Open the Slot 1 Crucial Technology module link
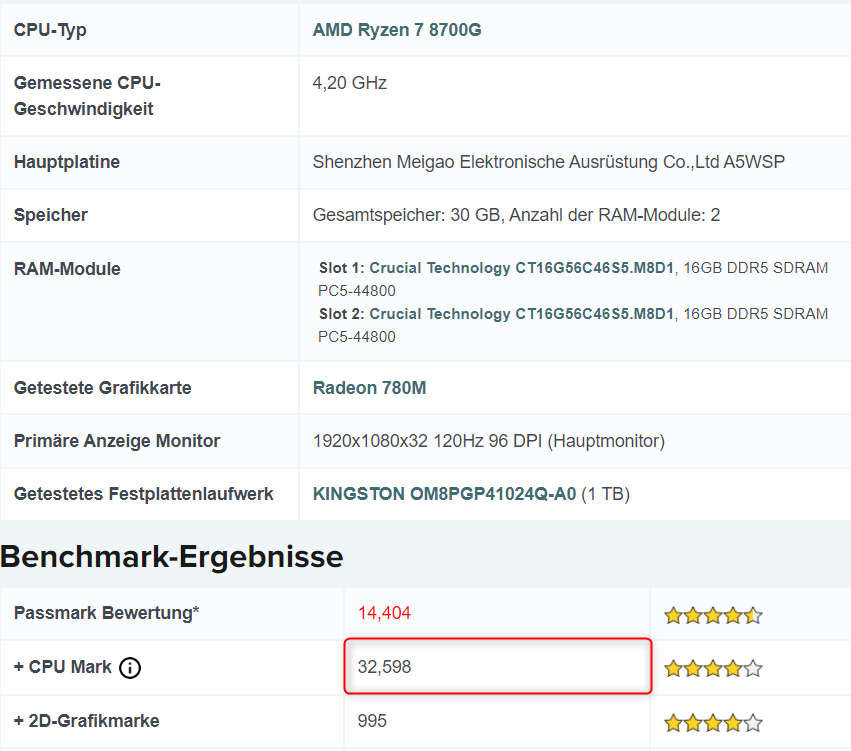 (x=521, y=268)
